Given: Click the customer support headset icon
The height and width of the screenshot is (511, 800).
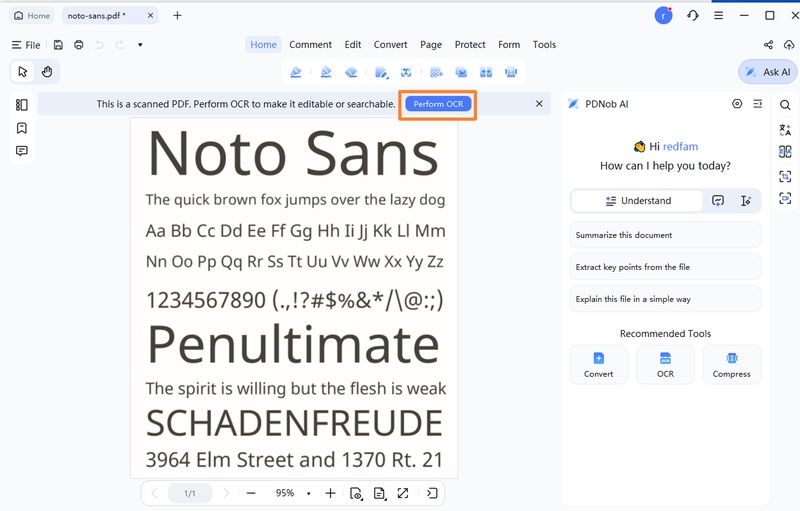Looking at the screenshot, I should (692, 16).
